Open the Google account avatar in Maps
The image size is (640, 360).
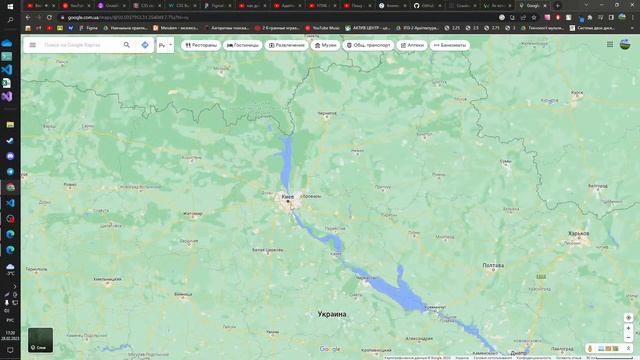(625, 44)
